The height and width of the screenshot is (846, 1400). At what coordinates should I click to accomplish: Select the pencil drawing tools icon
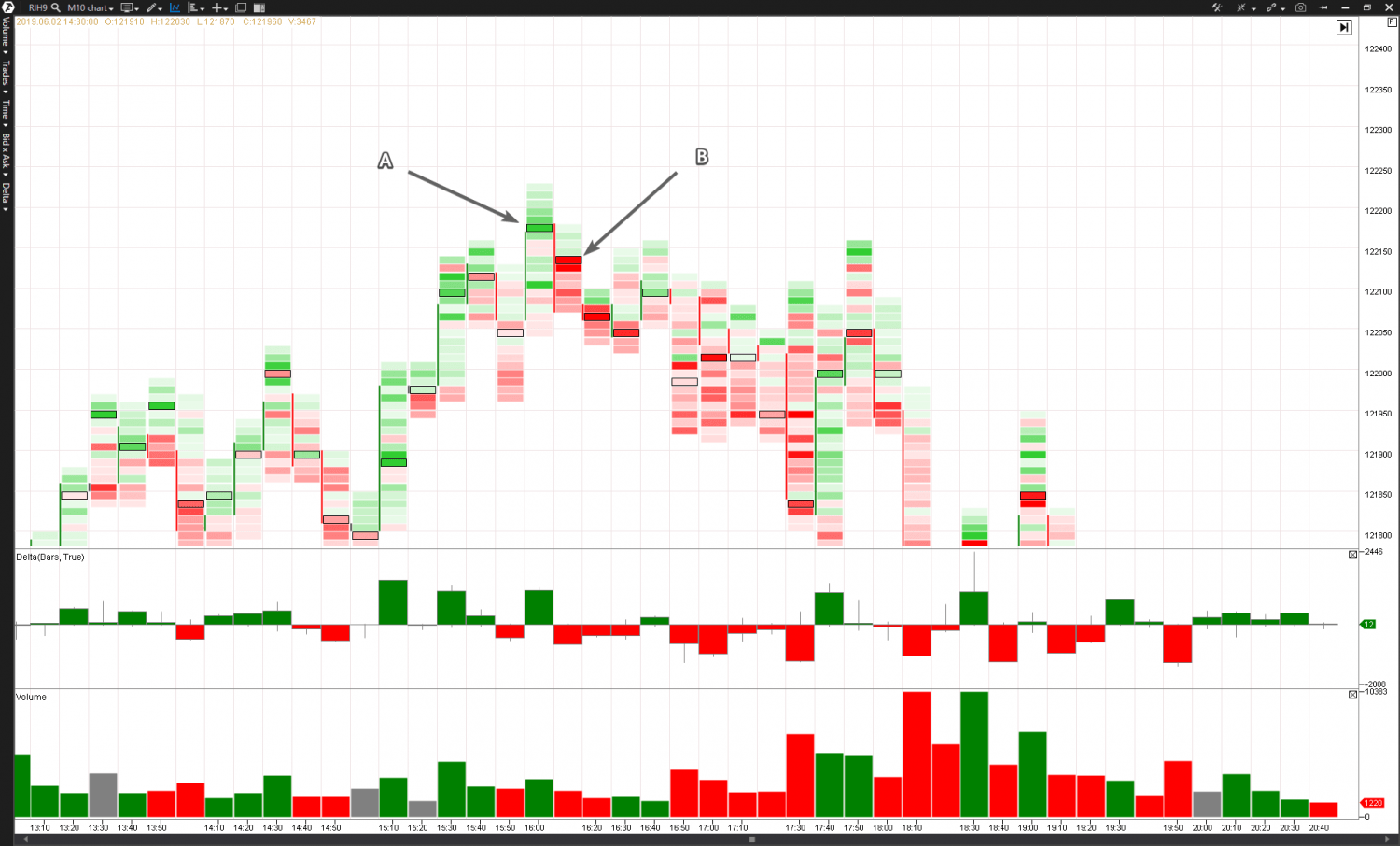coord(151,7)
